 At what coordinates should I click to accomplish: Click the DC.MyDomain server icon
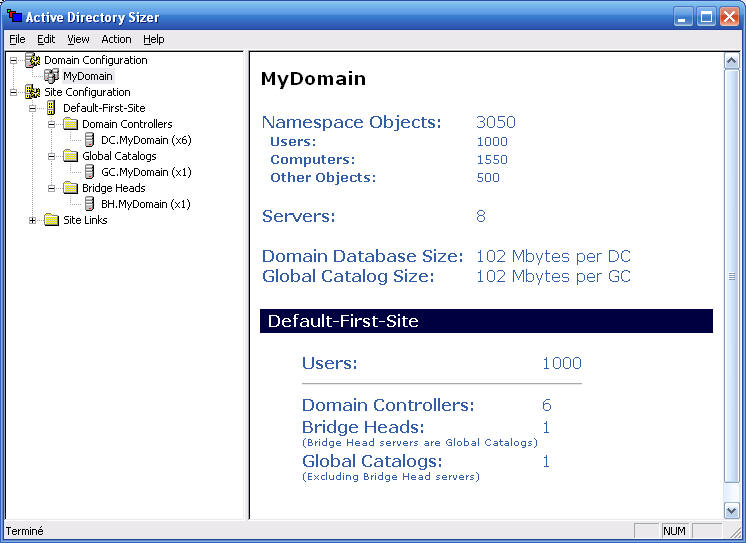pyautogui.click(x=89, y=140)
